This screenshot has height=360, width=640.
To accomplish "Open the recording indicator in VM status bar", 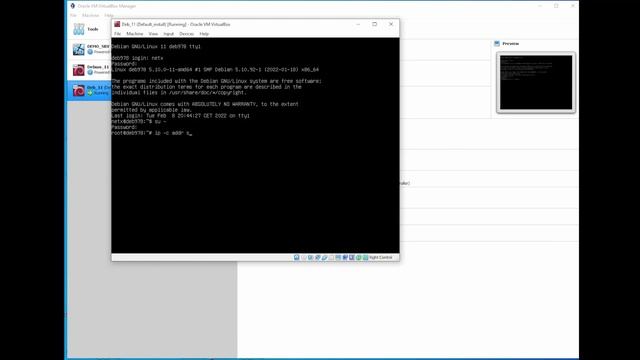I will point(345,258).
